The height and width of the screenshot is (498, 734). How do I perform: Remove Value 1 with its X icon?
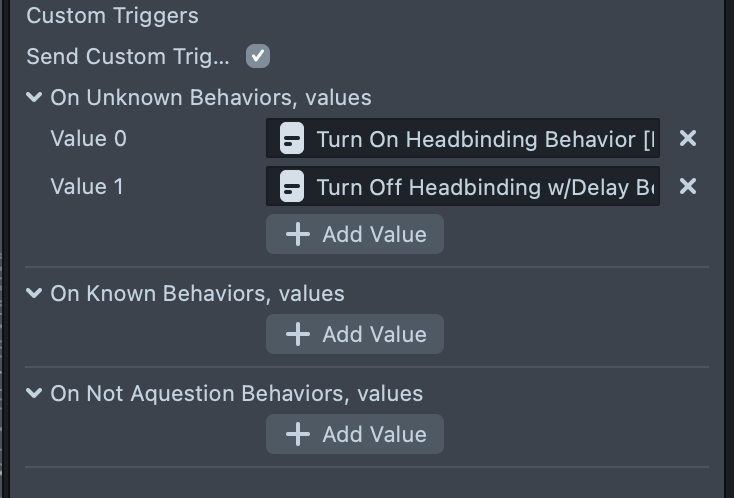pos(688,186)
